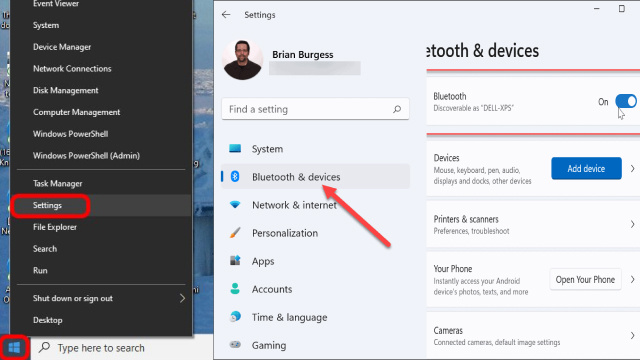This screenshot has width=640, height=360.
Task: Click the Network wifi icon in sidebar
Action: pyautogui.click(x=235, y=204)
